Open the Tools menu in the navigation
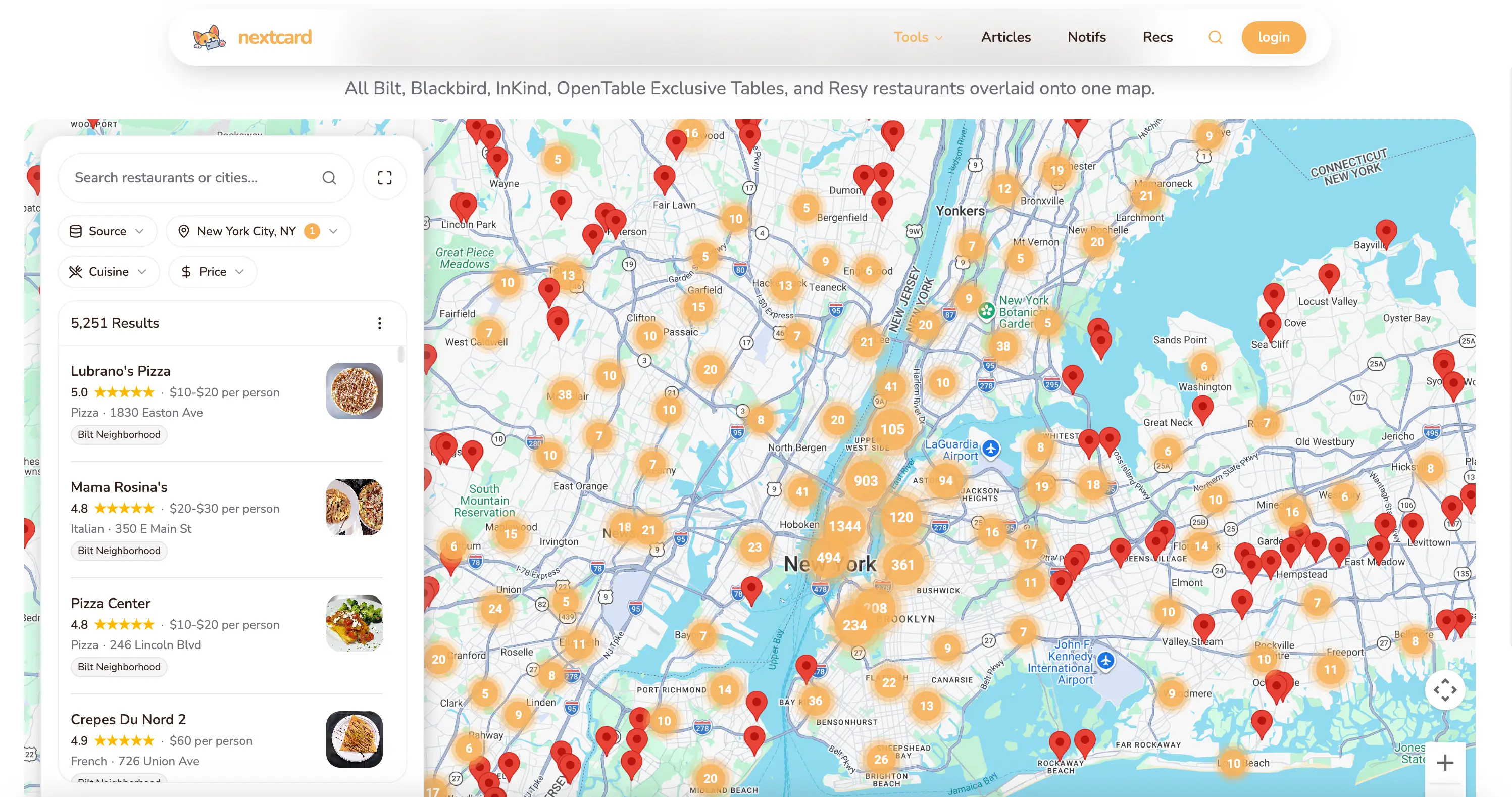Viewport: 1512px width, 797px height. click(x=917, y=37)
